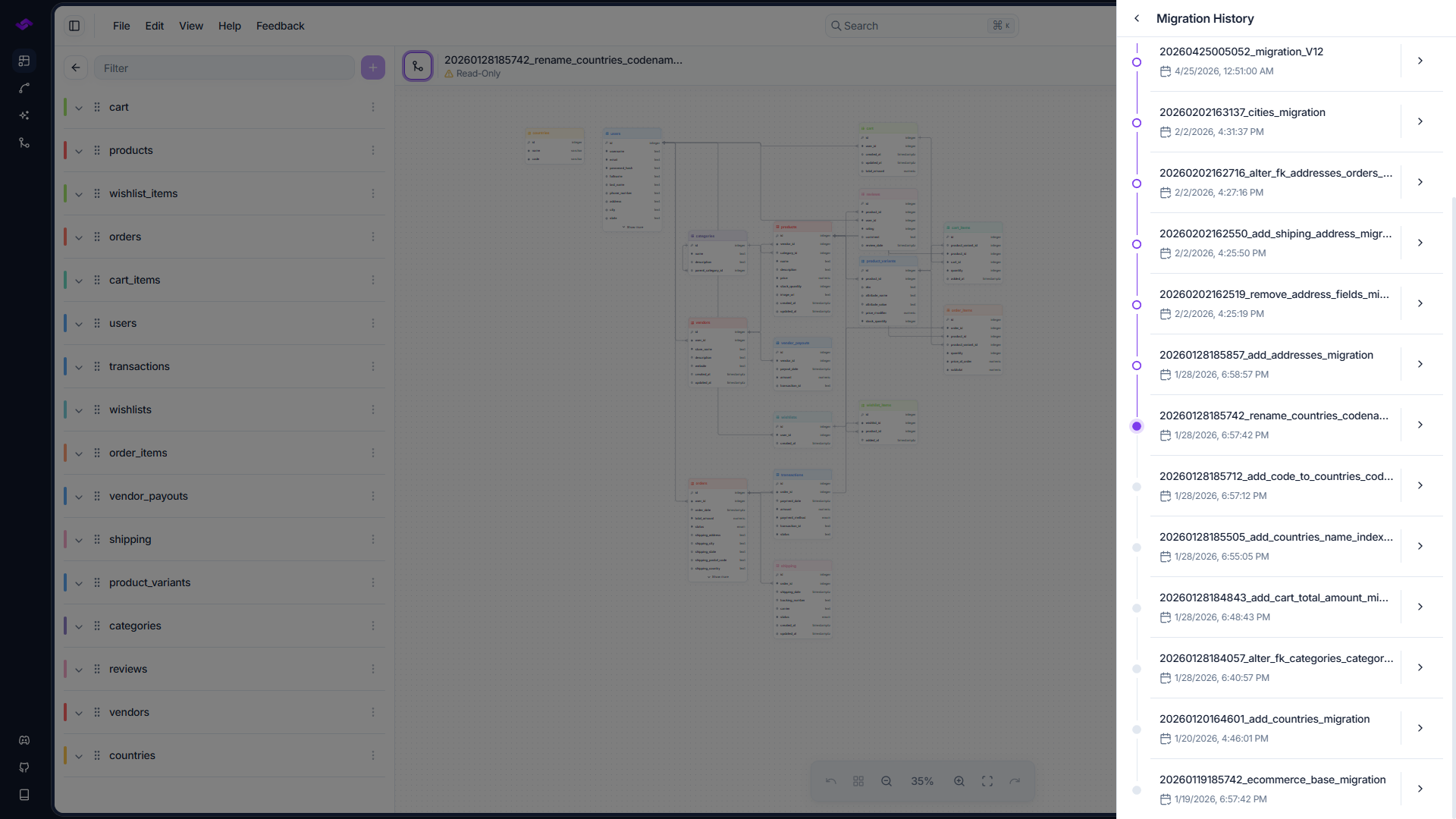Open the View menu
This screenshot has height=819, width=1456.
point(191,26)
